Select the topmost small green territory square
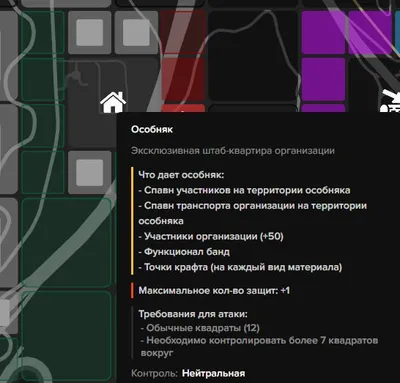400x383 pixels. tap(43, 32)
